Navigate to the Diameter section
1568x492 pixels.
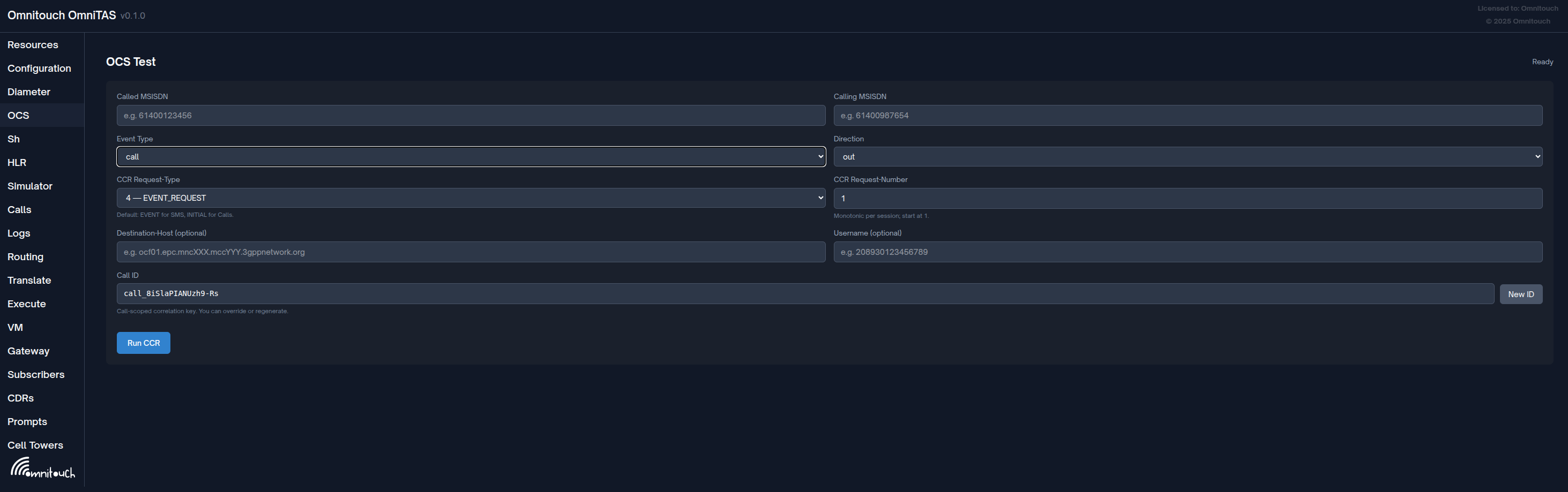28,91
